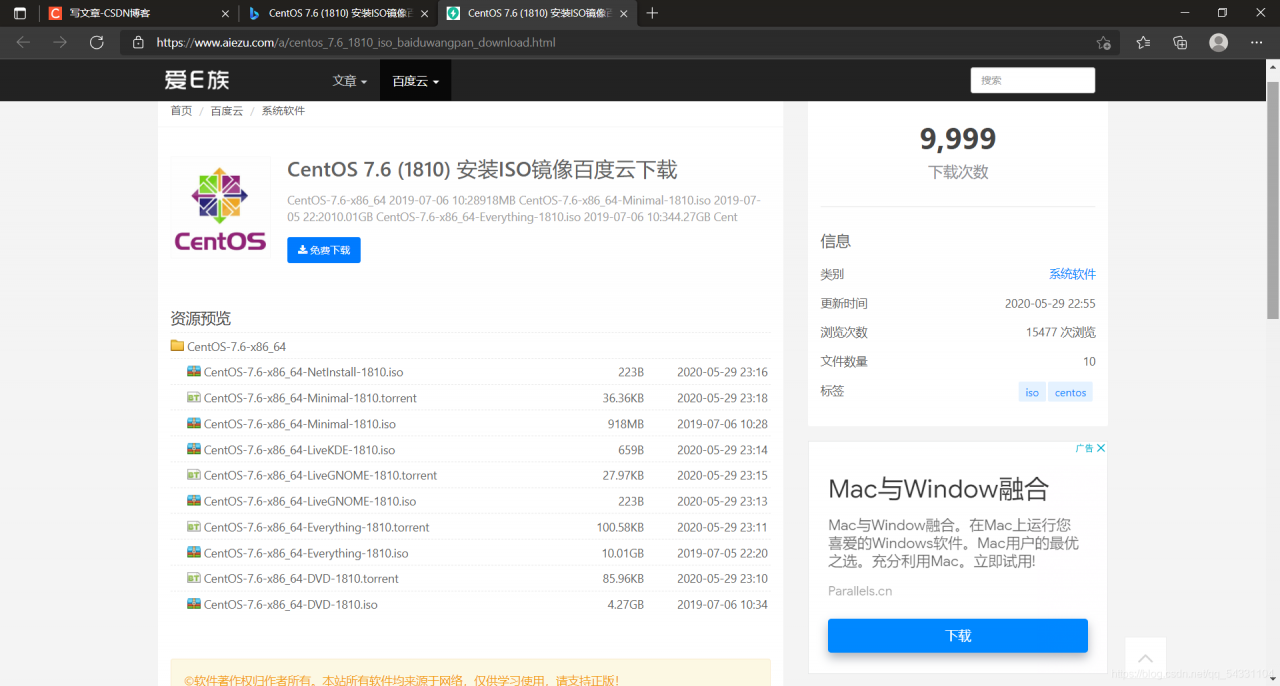Select CentOS-7.6-x86_64-LiveGNOME-1810.iso row
Image resolution: width=1280 pixels, height=686 pixels.
tap(470, 501)
